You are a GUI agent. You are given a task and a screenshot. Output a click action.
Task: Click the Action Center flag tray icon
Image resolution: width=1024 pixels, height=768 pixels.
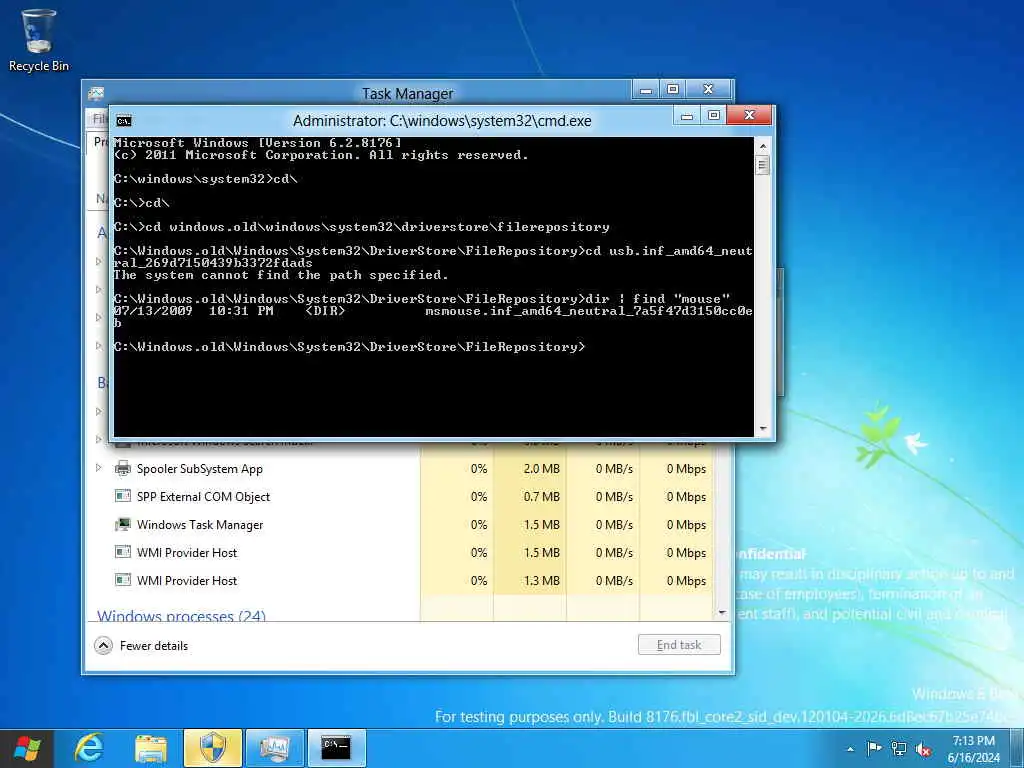[874, 748]
